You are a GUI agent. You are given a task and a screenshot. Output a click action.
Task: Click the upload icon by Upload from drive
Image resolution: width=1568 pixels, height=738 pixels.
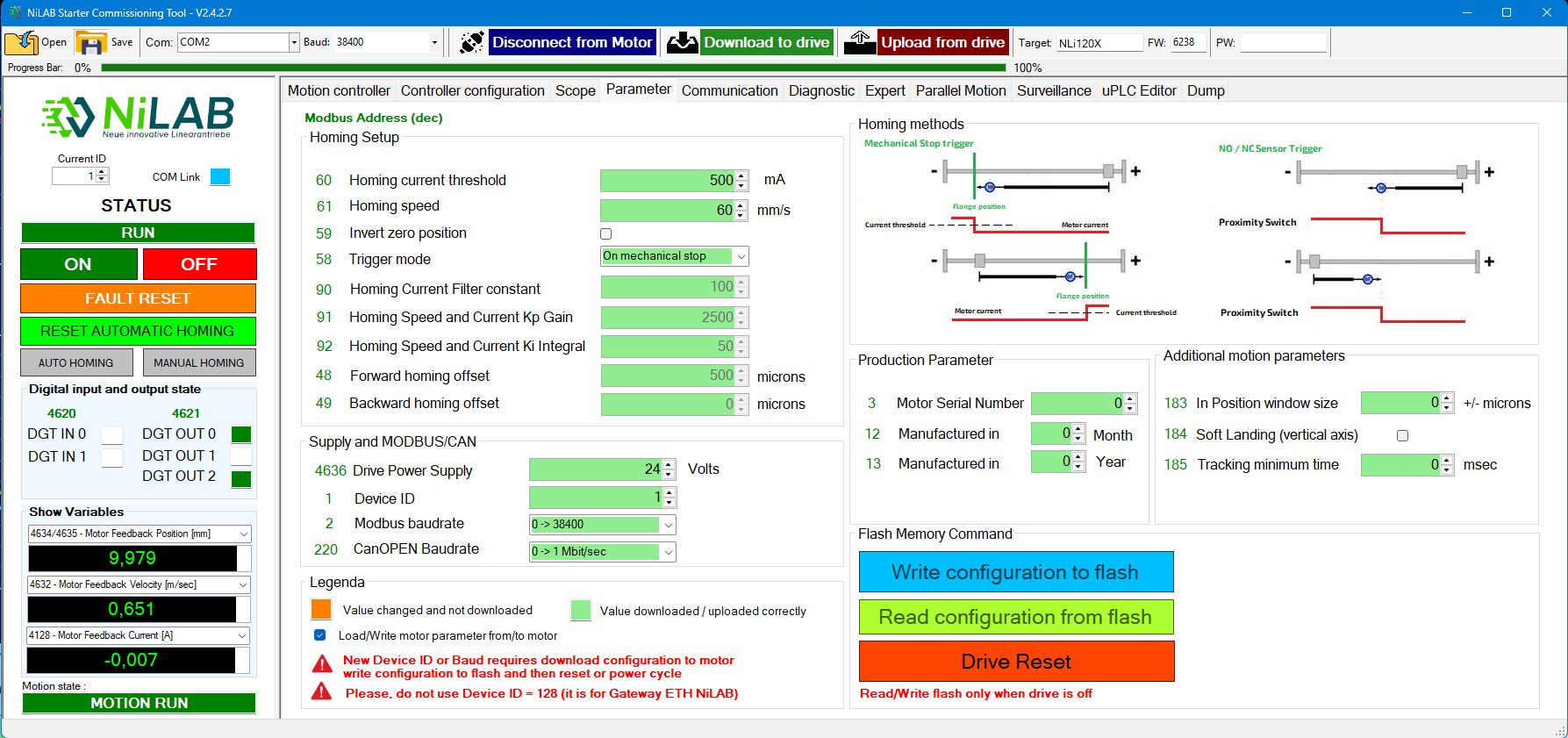point(860,42)
